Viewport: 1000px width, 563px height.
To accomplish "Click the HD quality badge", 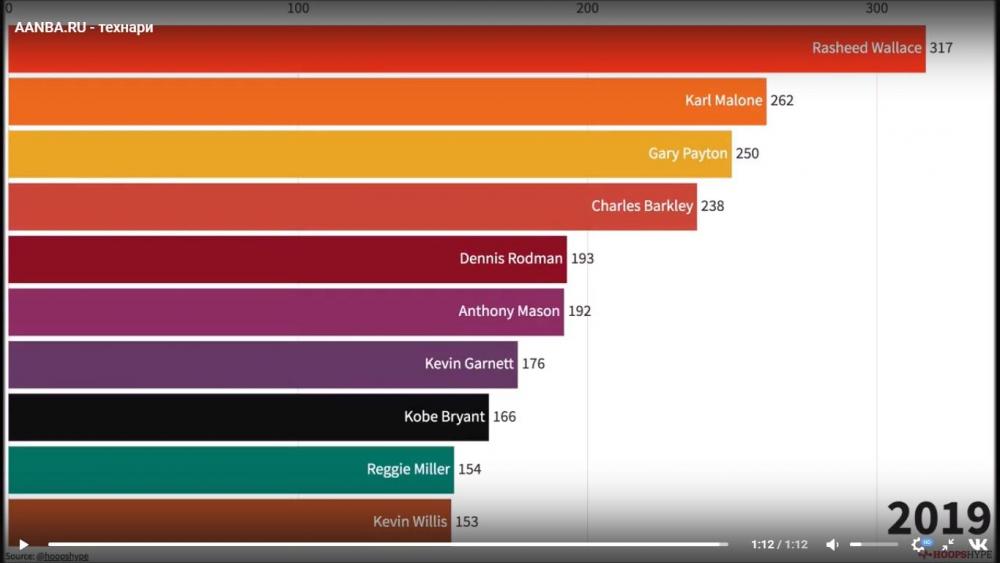I will pyautogui.click(x=927, y=541).
